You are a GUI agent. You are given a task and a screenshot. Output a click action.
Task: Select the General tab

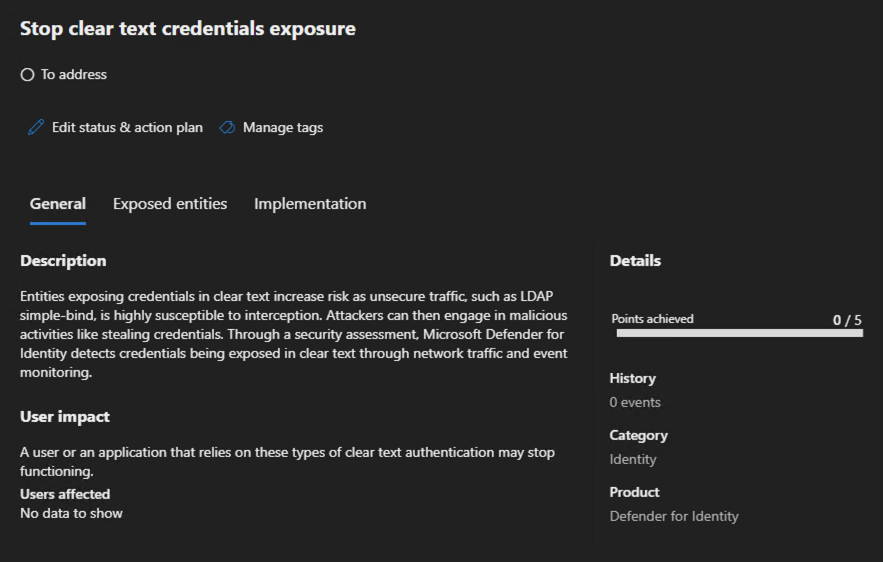(58, 204)
